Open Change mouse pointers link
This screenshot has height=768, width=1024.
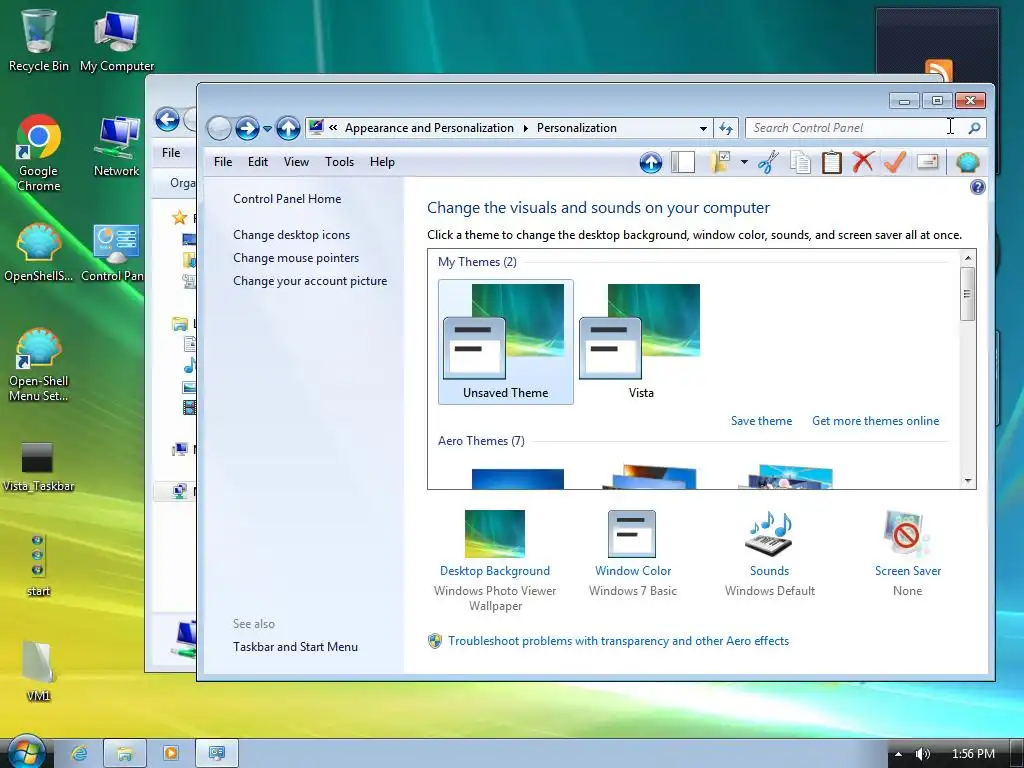[296, 258]
